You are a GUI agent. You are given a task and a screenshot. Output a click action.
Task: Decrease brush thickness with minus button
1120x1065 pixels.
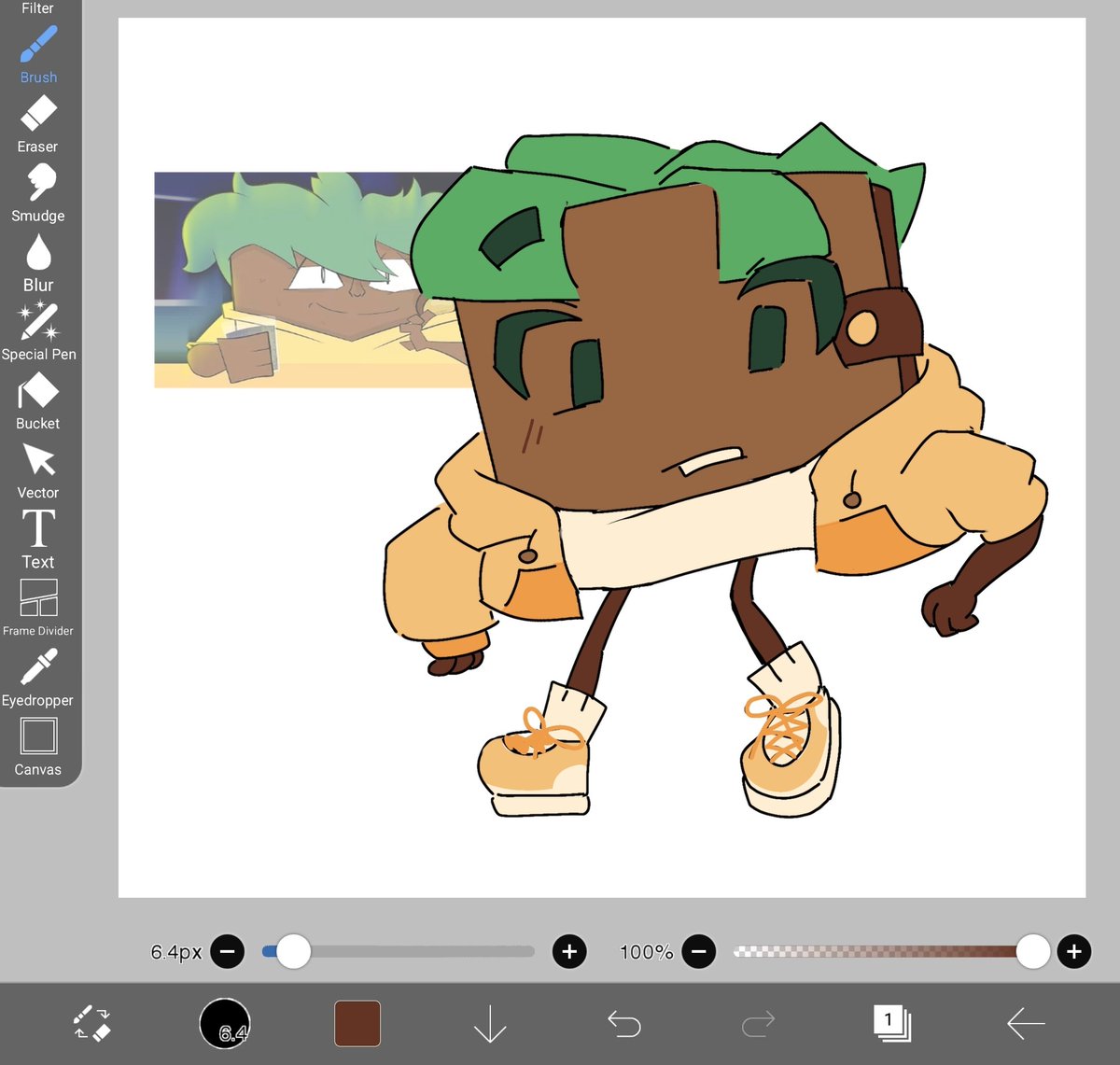pos(228,952)
